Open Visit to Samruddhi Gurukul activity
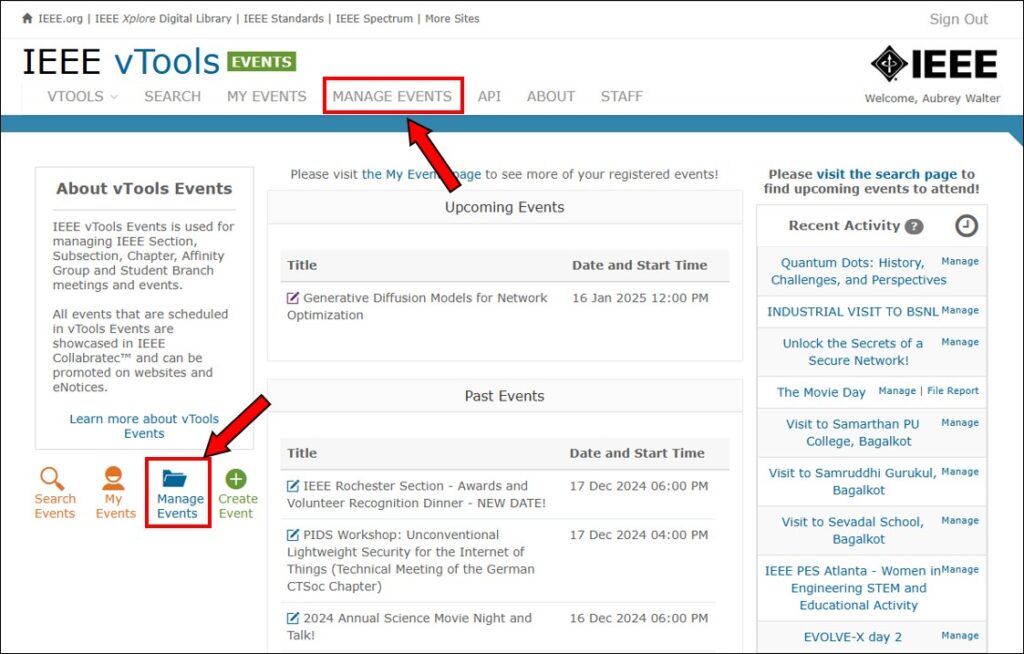Screen dimensions: 1024x654 [852, 482]
